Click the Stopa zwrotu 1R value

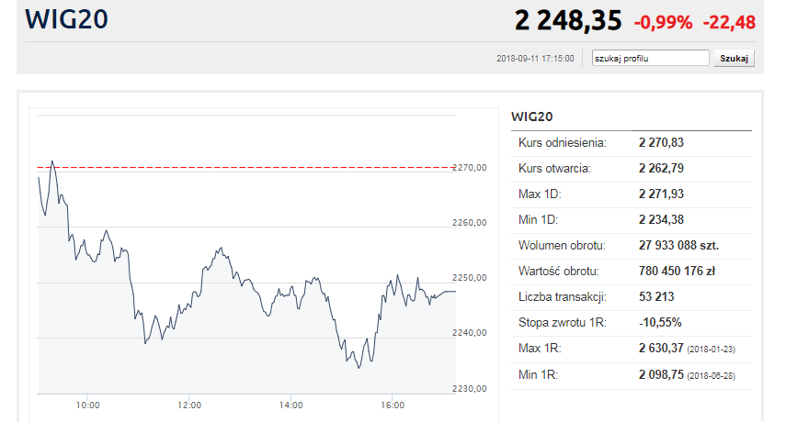[x=660, y=323]
